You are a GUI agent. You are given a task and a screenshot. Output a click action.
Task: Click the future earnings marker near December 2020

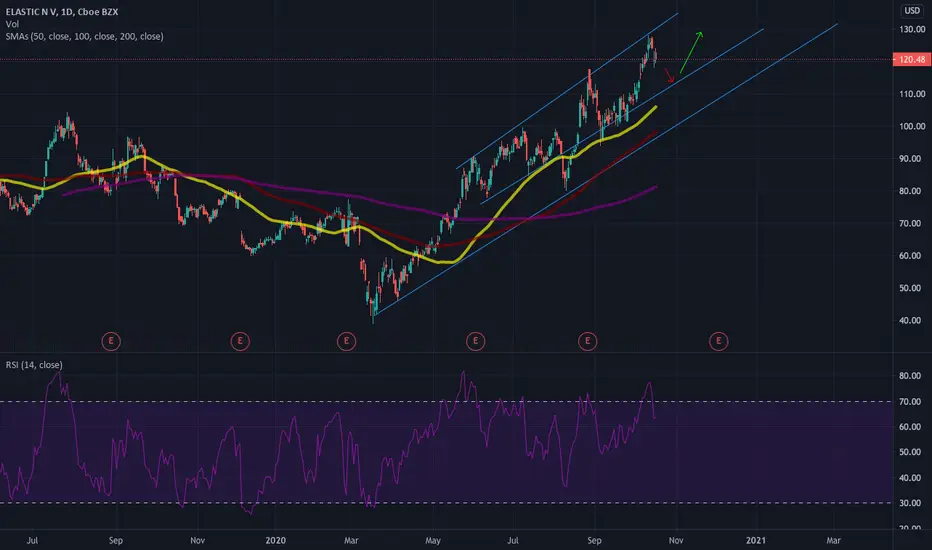(719, 341)
